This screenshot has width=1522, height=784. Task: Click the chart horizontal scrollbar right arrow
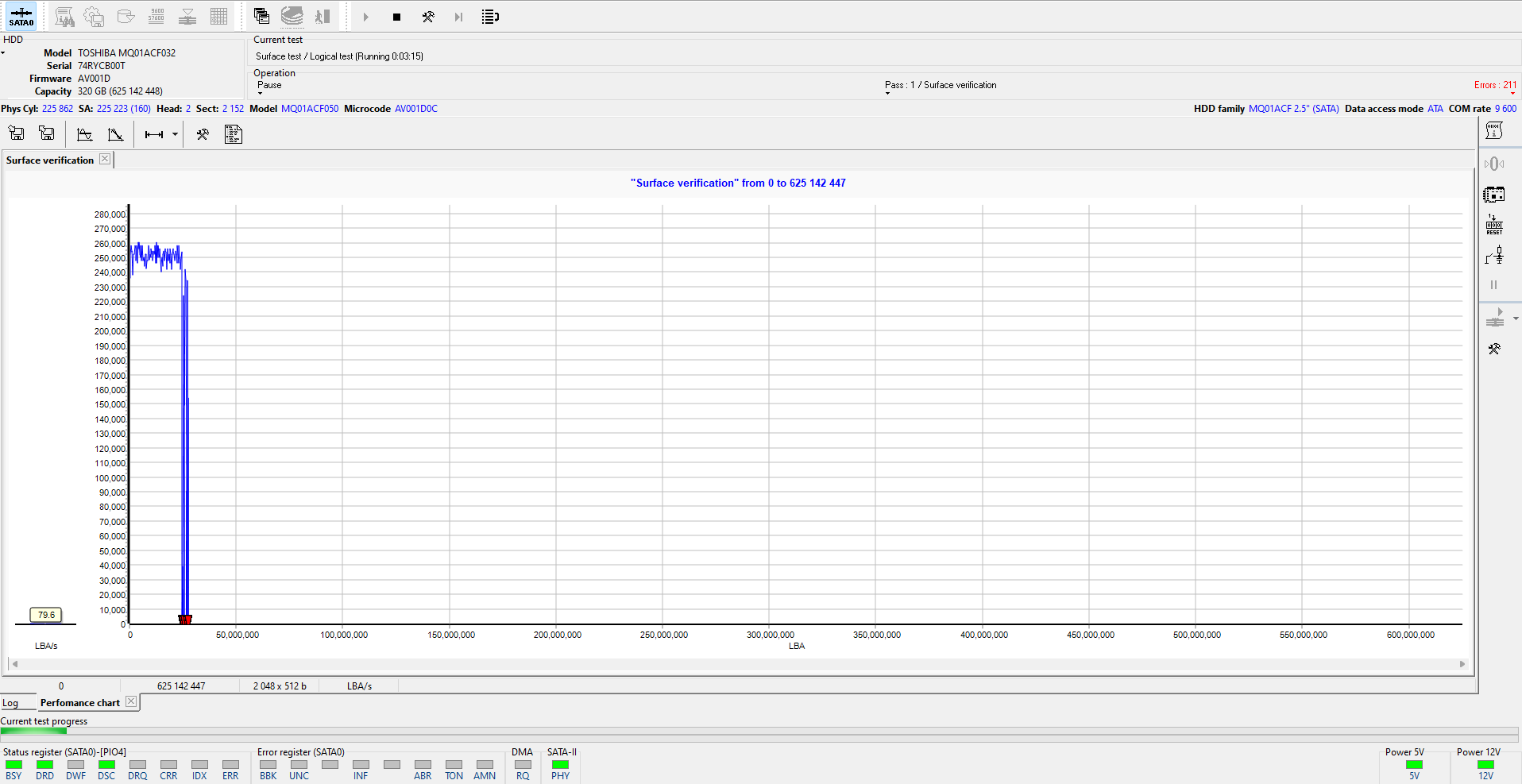point(1462,664)
